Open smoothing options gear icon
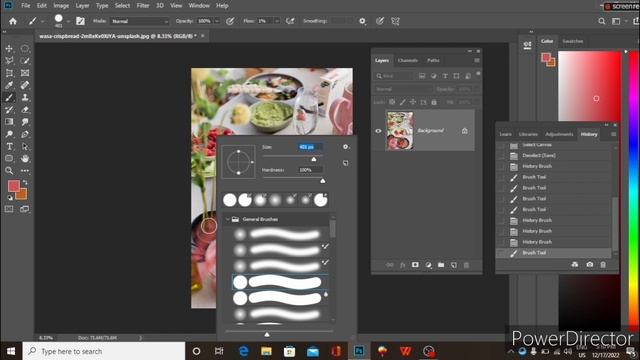640x360 pixels. tap(362, 21)
